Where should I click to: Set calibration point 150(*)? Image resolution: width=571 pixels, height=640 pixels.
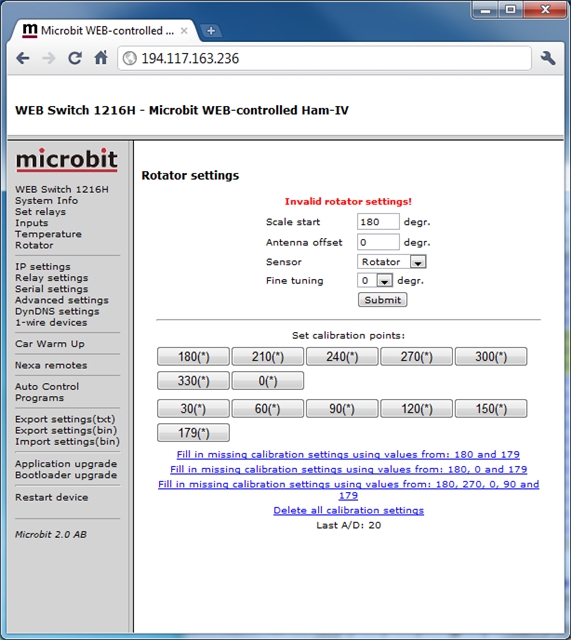491,408
